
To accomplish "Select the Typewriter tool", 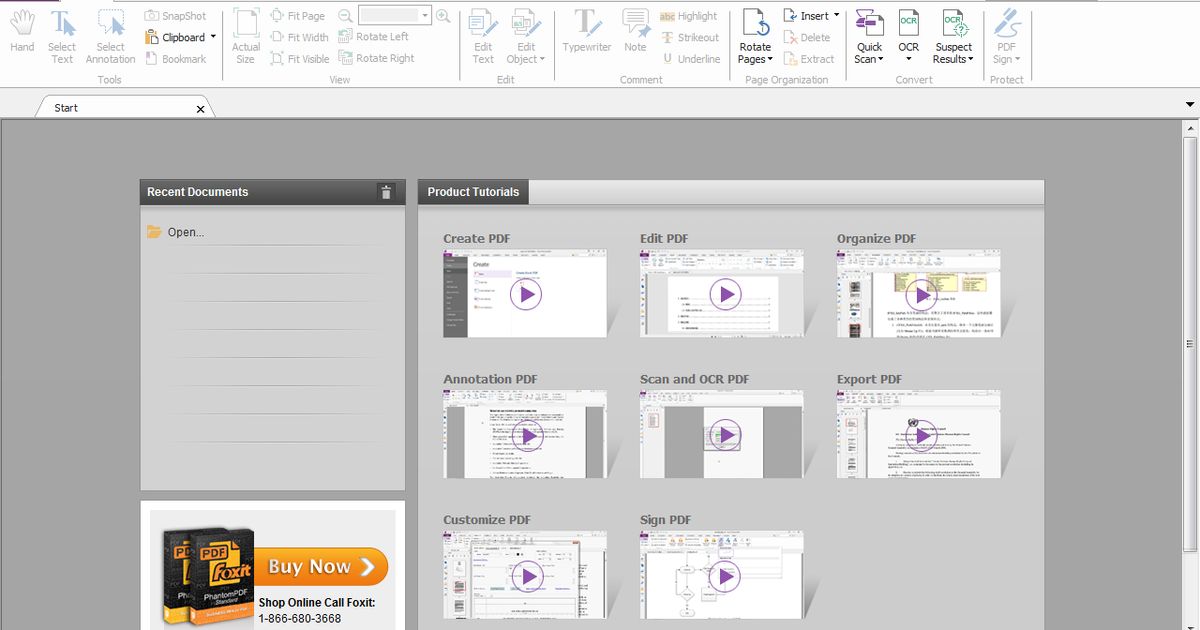I will 586,35.
